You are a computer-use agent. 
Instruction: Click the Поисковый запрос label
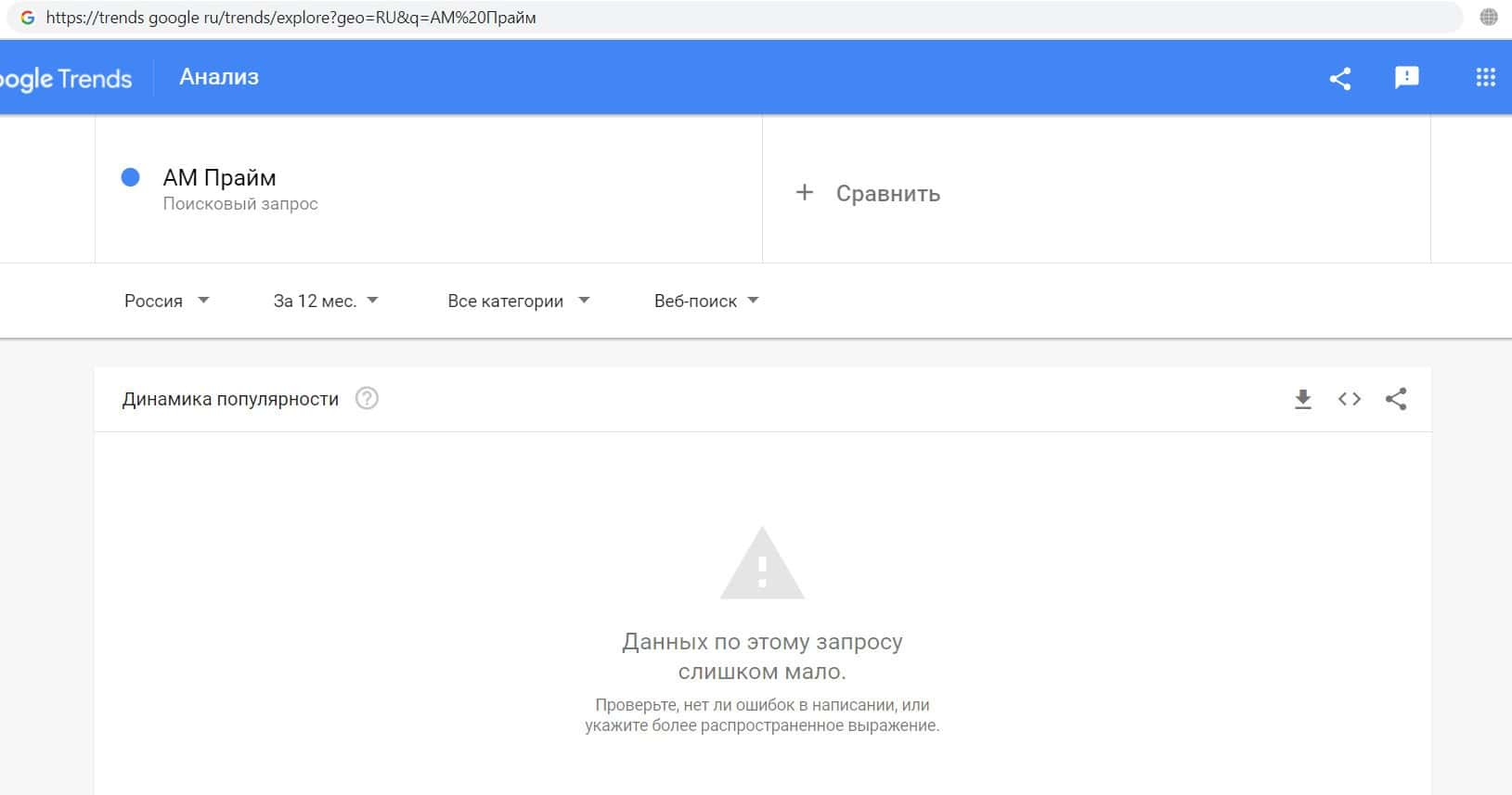(x=240, y=204)
